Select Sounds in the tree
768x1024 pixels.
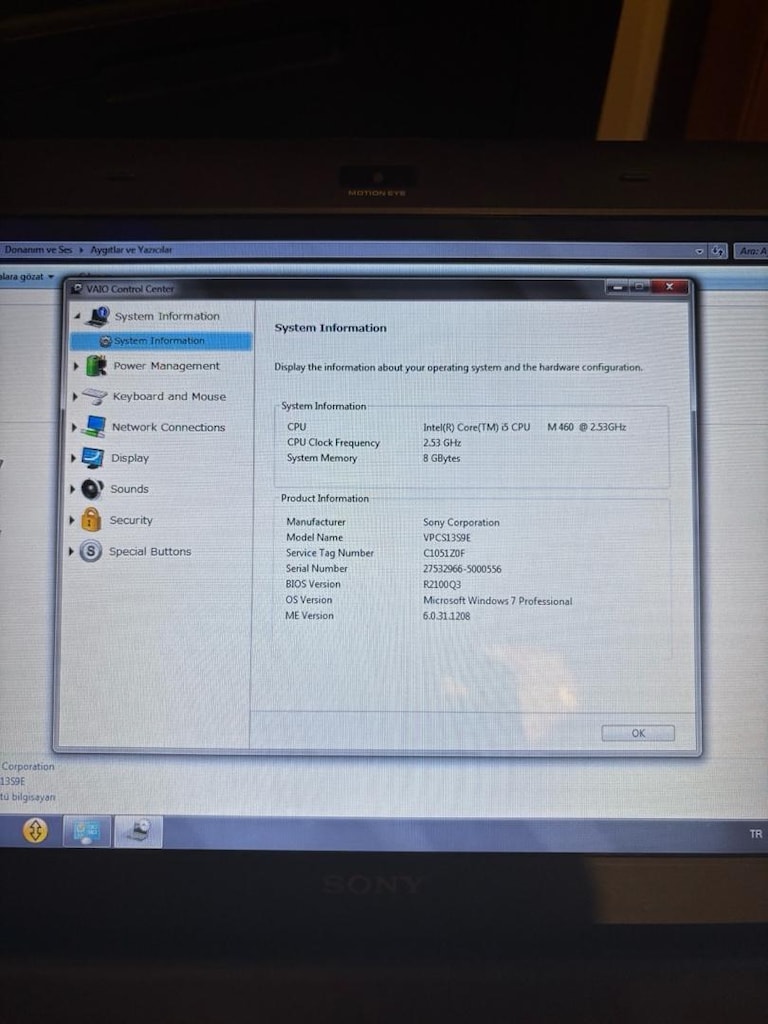click(x=129, y=488)
